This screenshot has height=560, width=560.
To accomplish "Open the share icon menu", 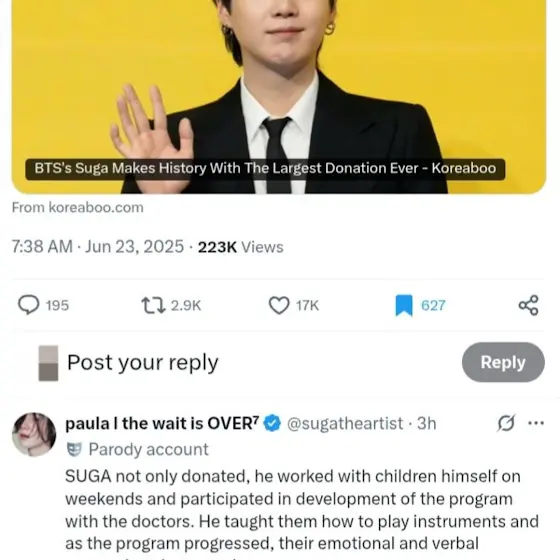I will [x=528, y=305].
